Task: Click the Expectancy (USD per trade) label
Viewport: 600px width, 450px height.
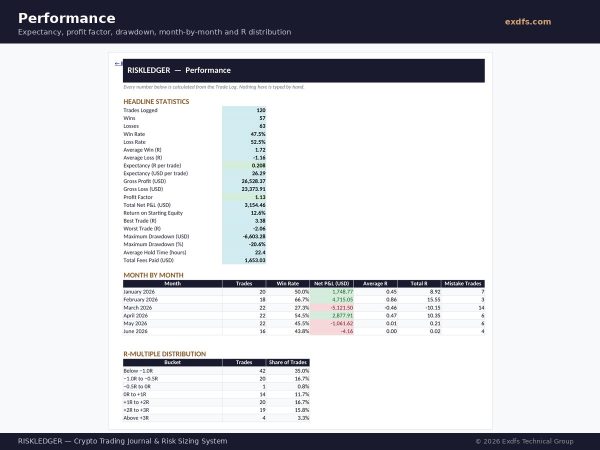Action: click(156, 173)
